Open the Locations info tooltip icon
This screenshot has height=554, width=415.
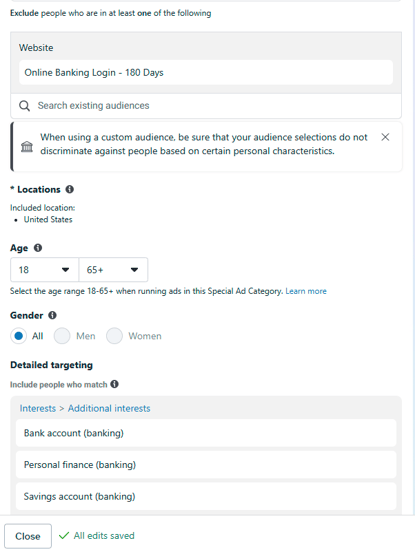point(70,189)
